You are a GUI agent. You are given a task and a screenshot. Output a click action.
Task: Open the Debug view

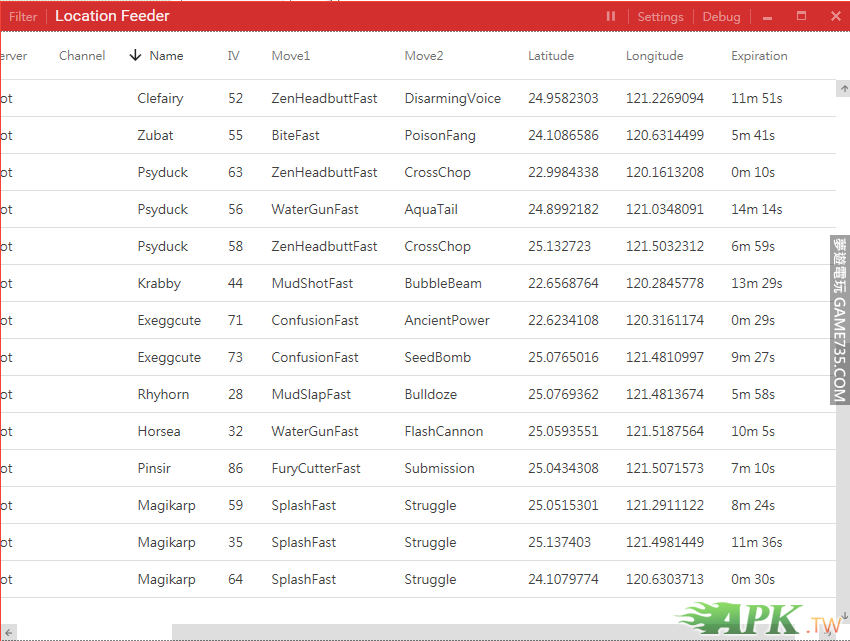click(x=721, y=17)
